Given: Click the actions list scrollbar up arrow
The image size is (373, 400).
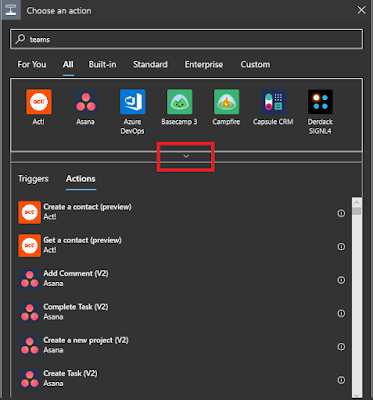Looking at the screenshot, I should click(357, 202).
